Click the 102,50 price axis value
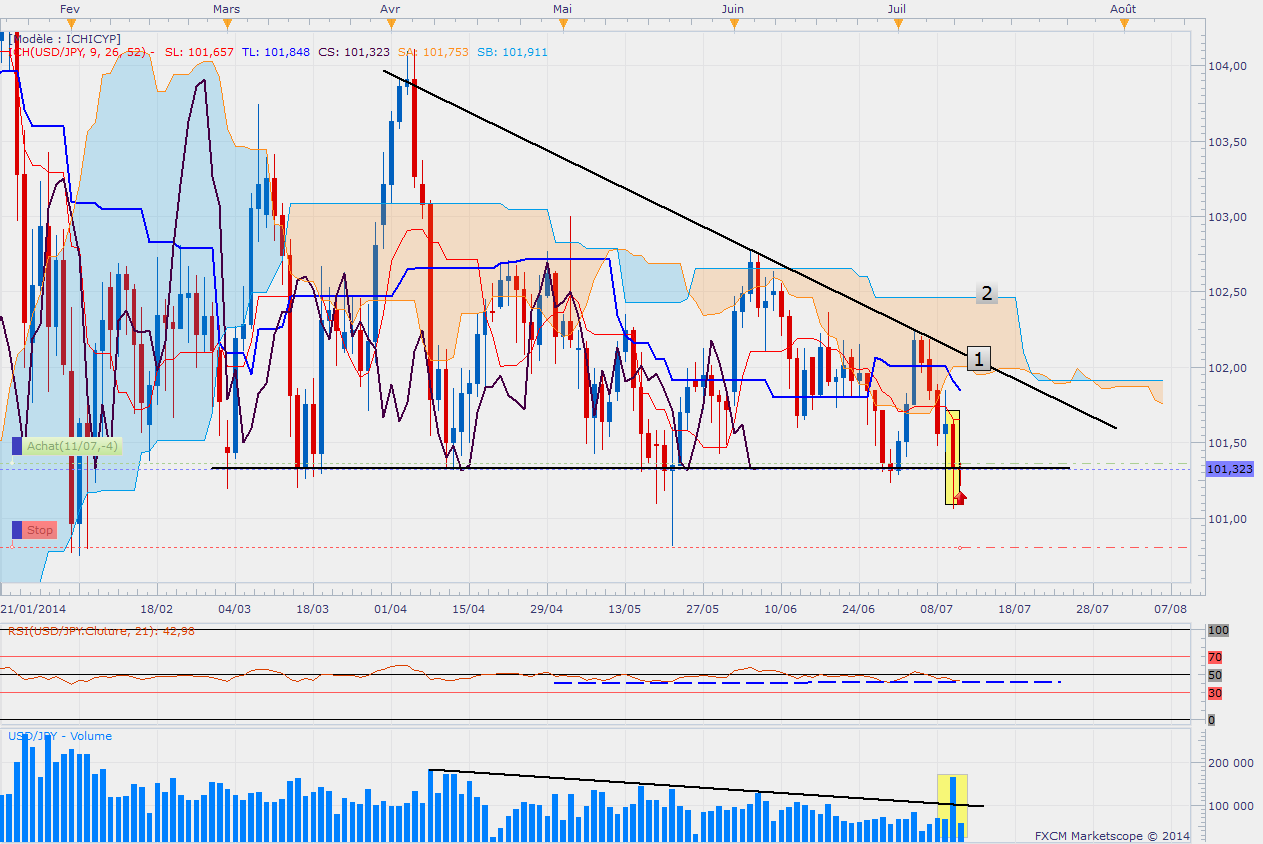Screen dimensions: 1263x844 click(x=1229, y=292)
